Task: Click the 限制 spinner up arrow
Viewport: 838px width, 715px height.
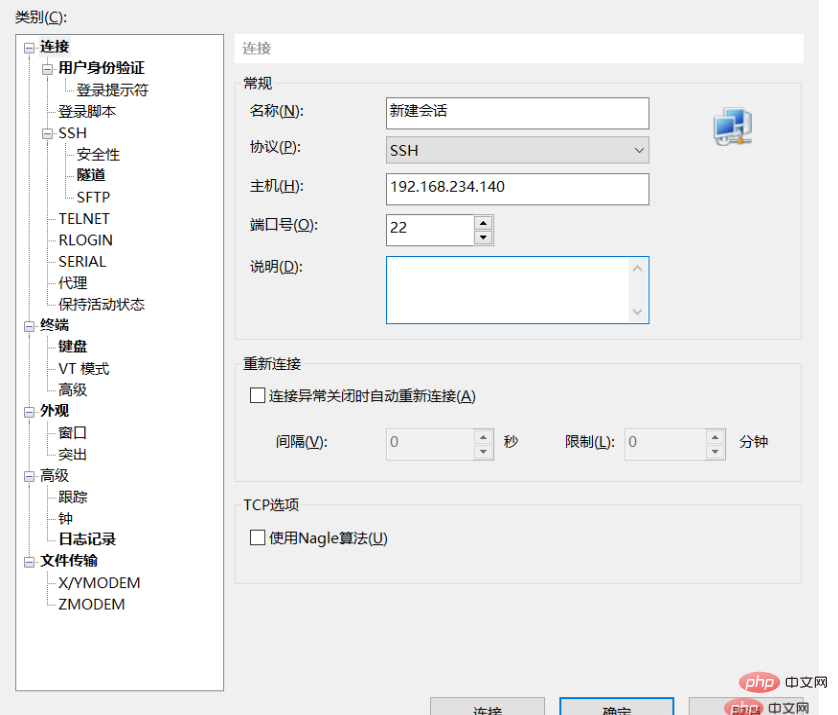Action: coord(715,437)
